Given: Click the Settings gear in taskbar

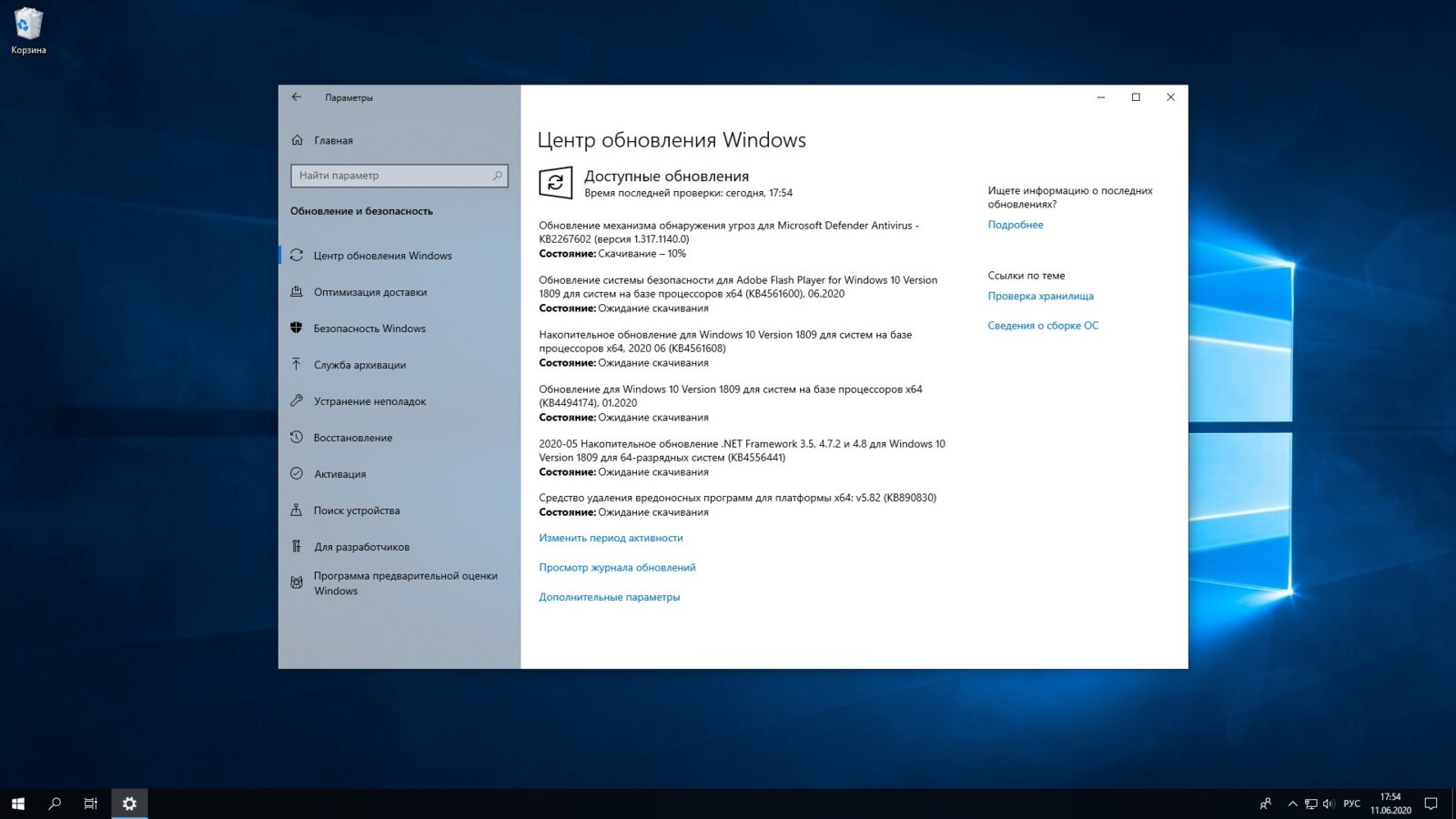Looking at the screenshot, I should pyautogui.click(x=129, y=804).
